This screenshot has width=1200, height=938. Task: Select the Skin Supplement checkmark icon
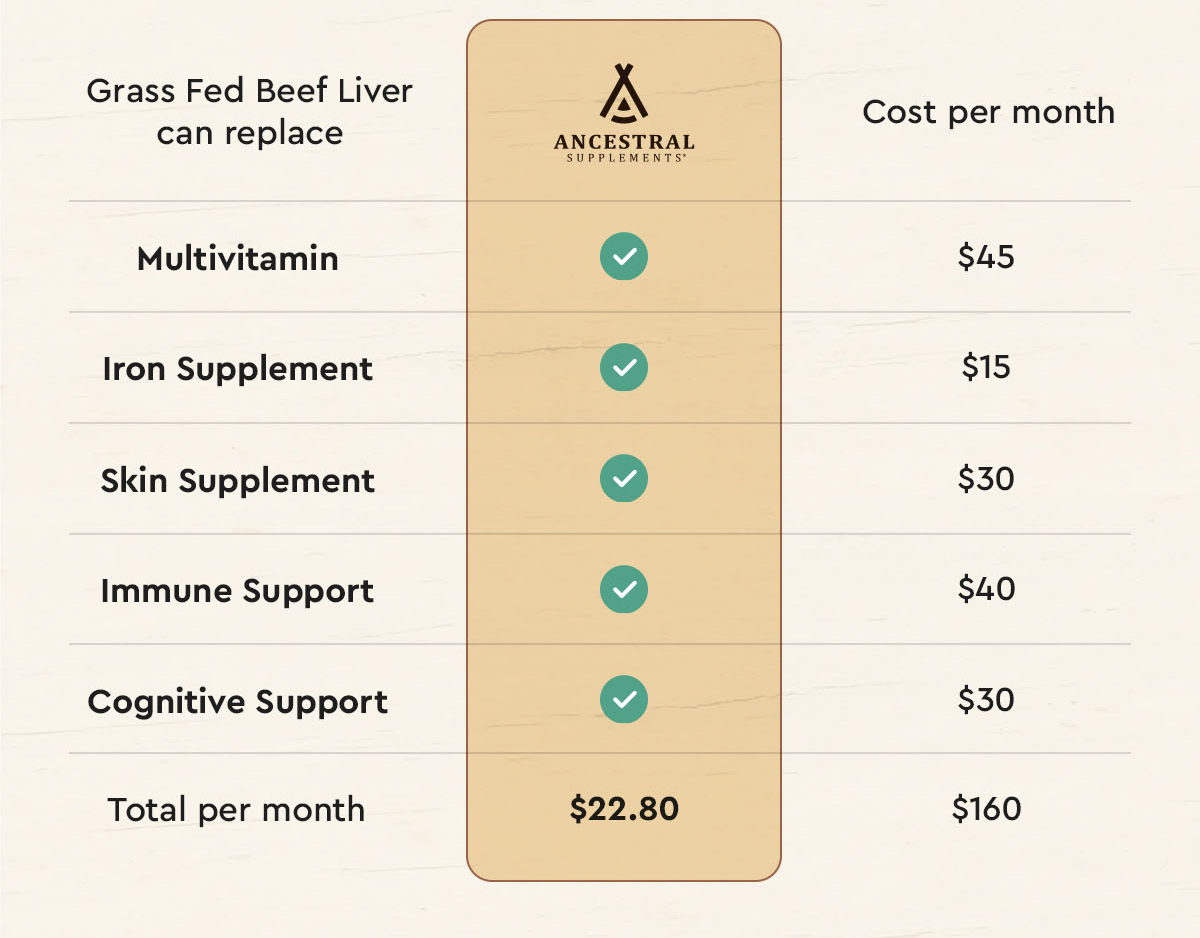[x=624, y=479]
